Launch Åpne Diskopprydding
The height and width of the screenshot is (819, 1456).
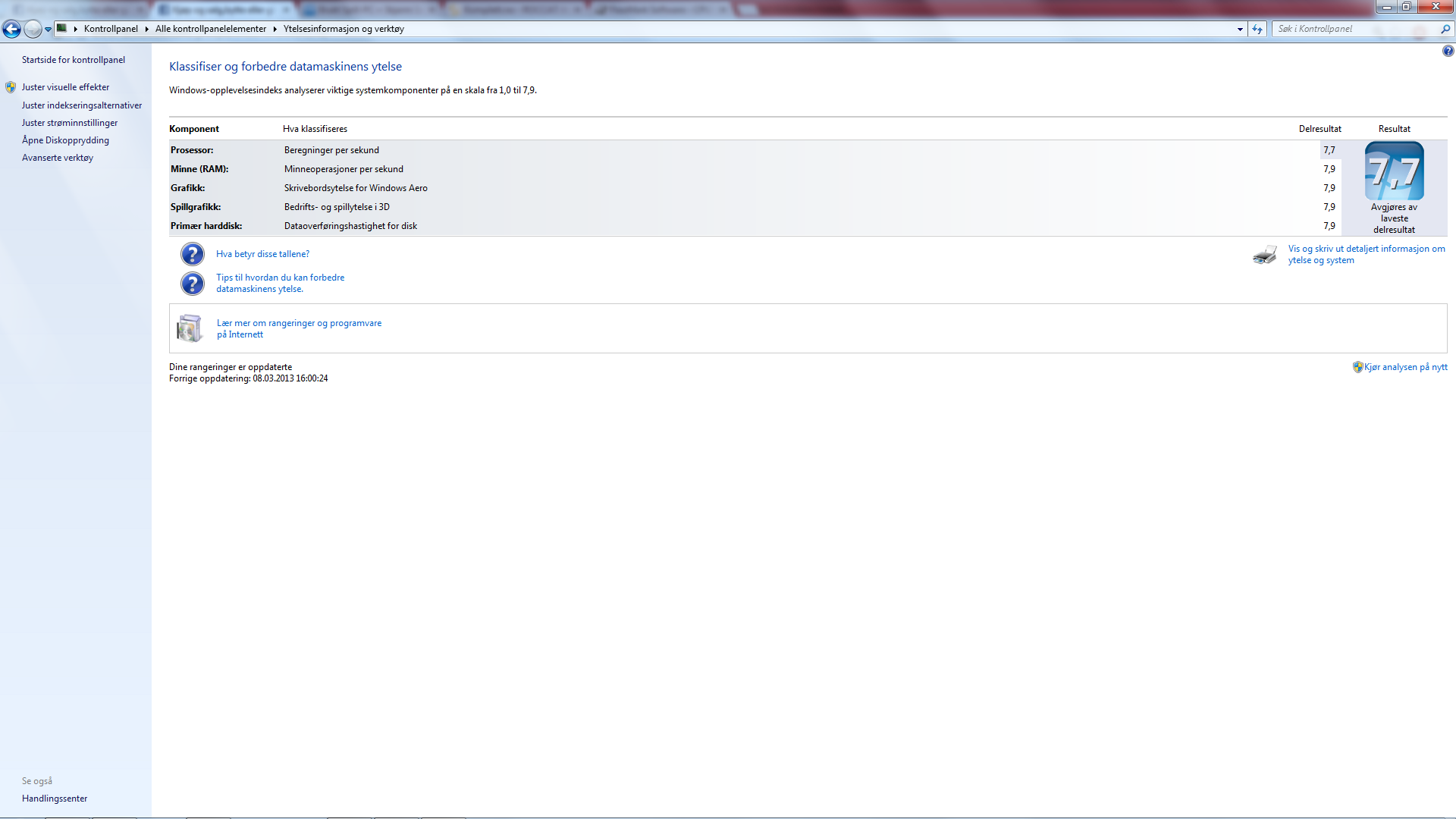click(65, 140)
